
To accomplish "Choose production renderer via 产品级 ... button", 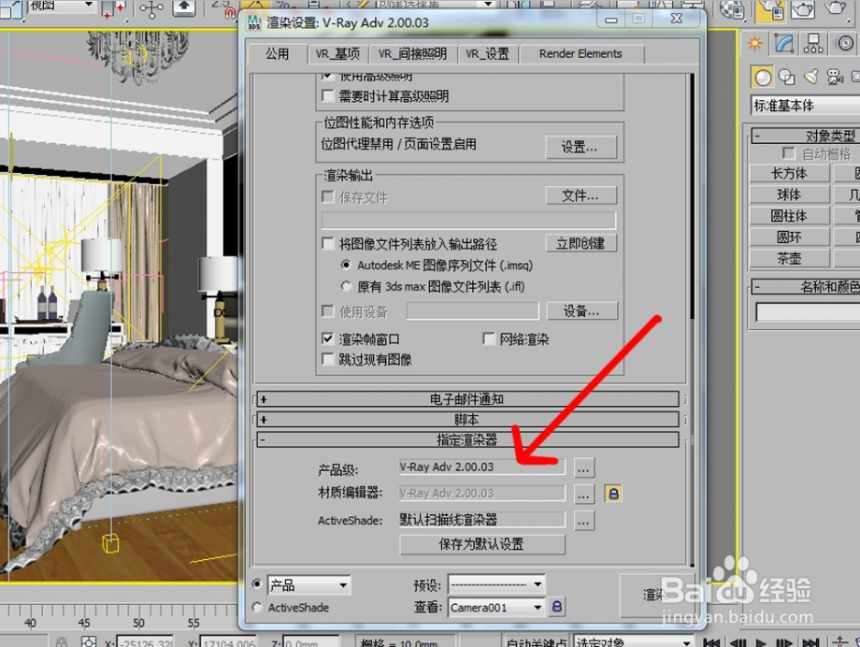I will (584, 468).
